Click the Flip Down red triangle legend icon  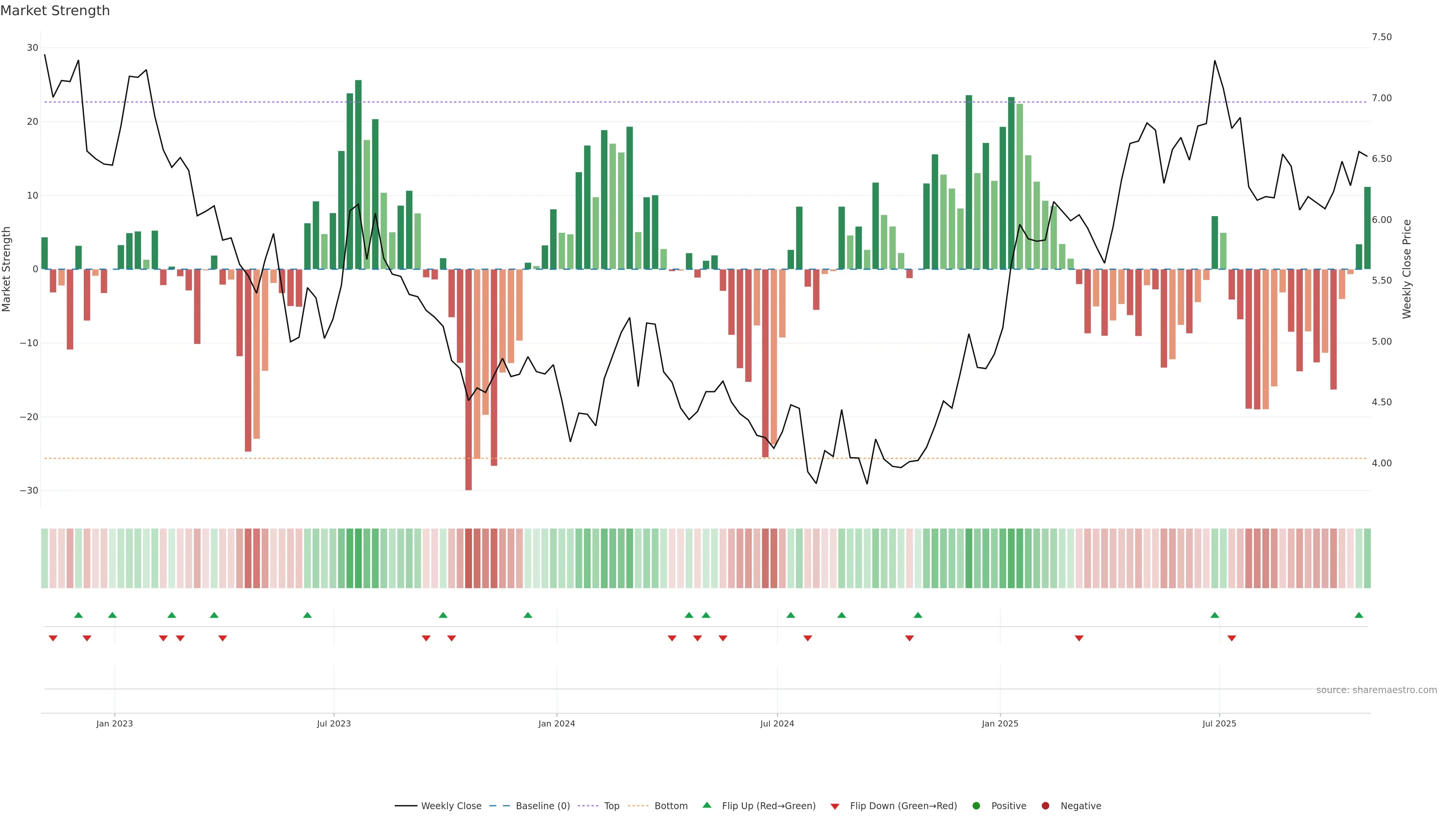tap(835, 806)
